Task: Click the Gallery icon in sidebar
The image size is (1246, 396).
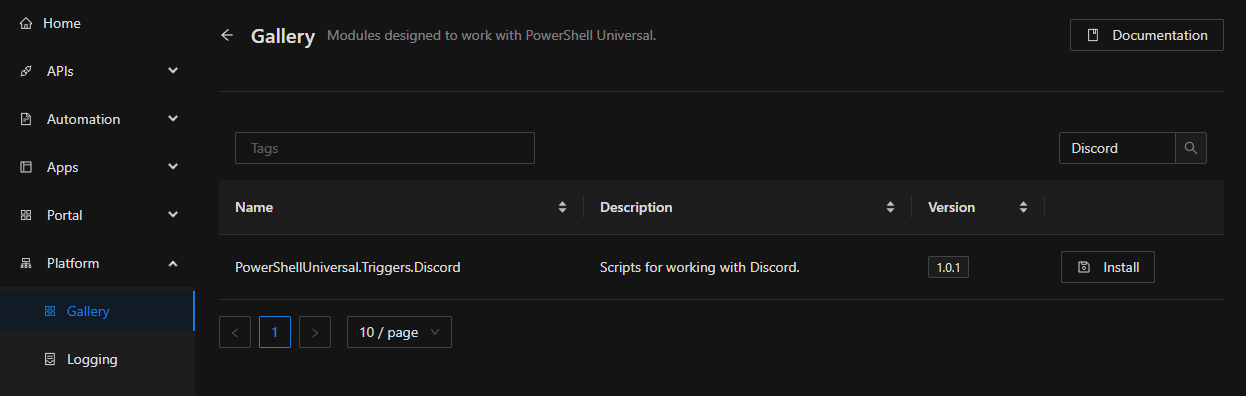Action: [x=50, y=311]
